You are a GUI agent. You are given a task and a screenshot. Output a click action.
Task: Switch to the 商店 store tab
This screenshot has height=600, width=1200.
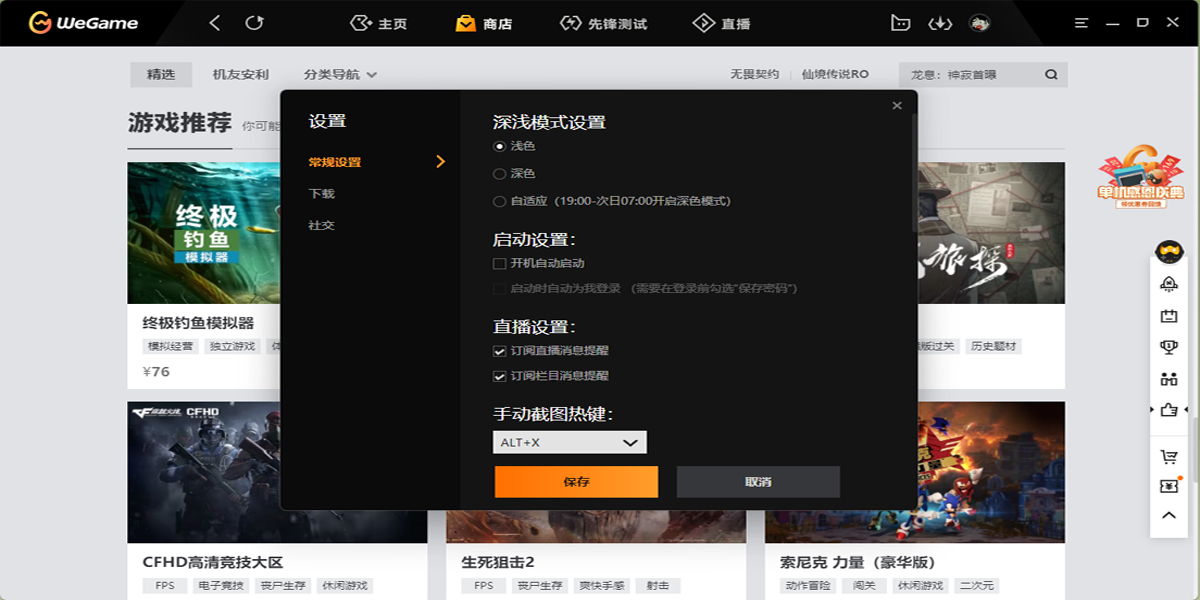coord(483,23)
